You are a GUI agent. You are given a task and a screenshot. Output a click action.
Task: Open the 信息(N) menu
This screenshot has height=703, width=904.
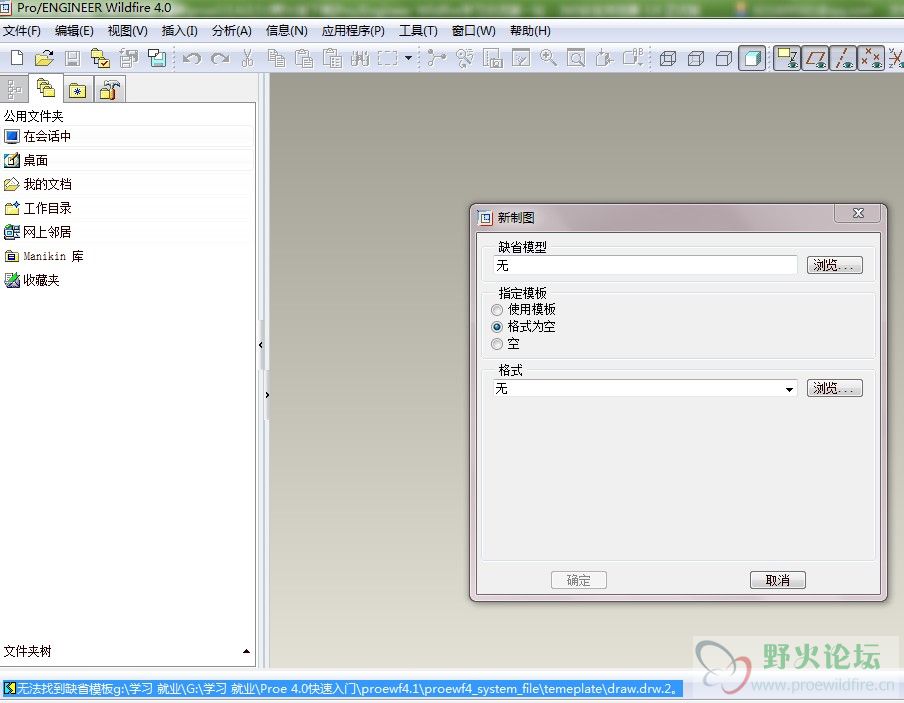point(287,31)
